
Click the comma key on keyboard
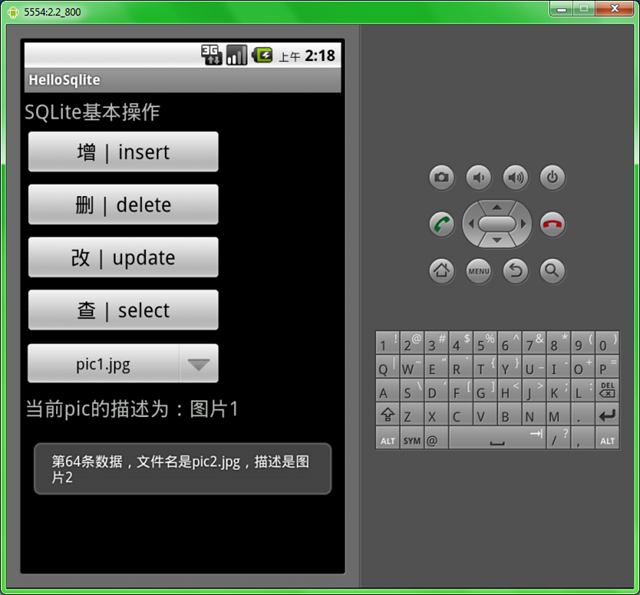(x=583, y=439)
